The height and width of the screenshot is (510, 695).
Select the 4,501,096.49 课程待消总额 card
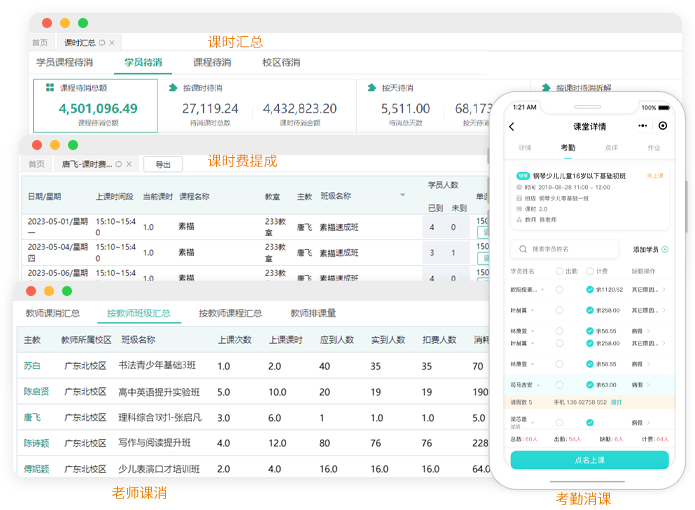pos(95,106)
